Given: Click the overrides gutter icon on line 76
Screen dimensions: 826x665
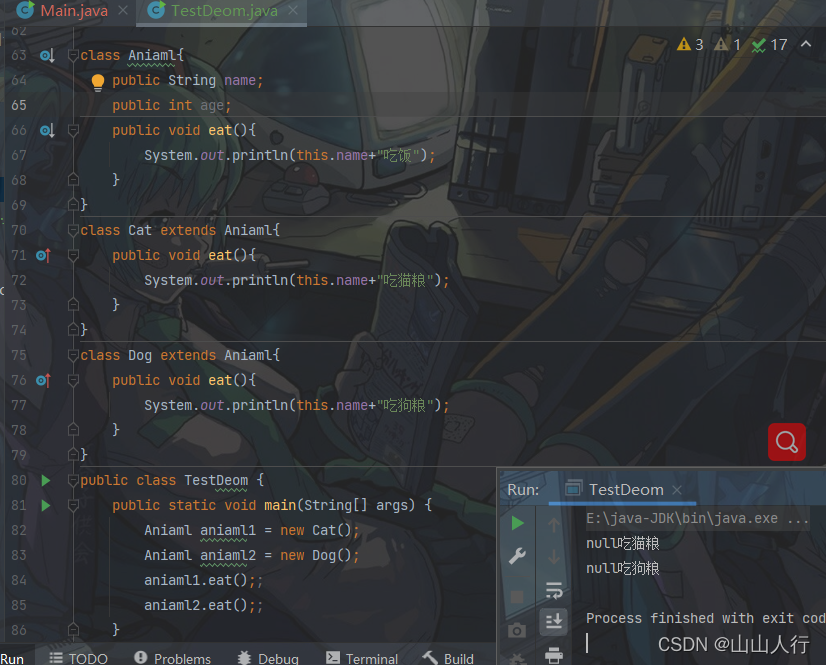Looking at the screenshot, I should [43, 380].
